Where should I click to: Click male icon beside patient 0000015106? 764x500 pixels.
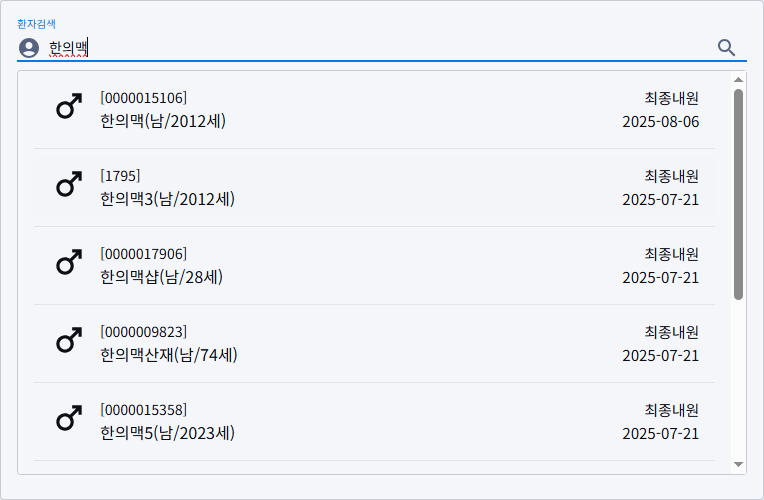[68, 106]
